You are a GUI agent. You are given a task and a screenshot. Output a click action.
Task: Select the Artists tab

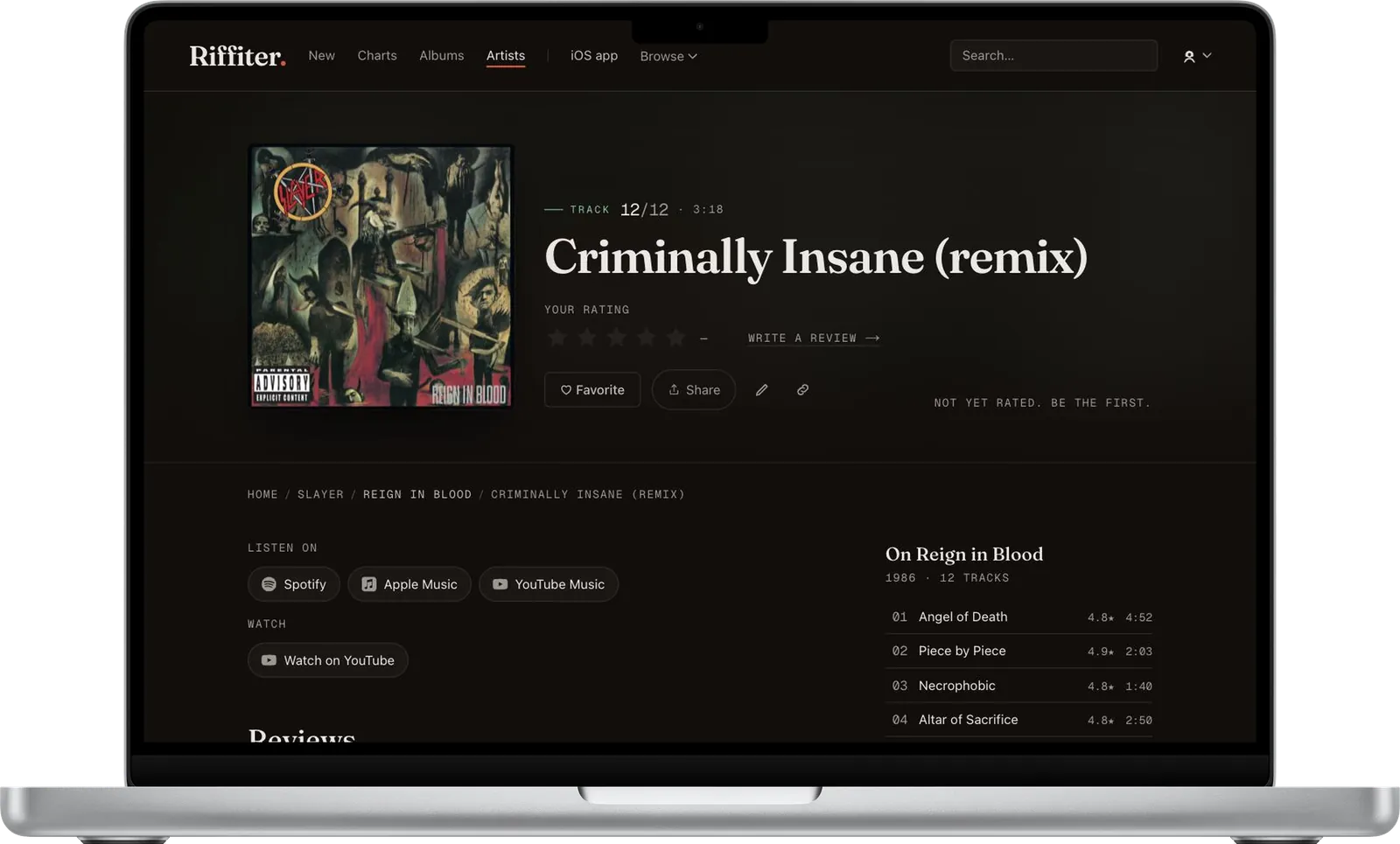(x=506, y=55)
